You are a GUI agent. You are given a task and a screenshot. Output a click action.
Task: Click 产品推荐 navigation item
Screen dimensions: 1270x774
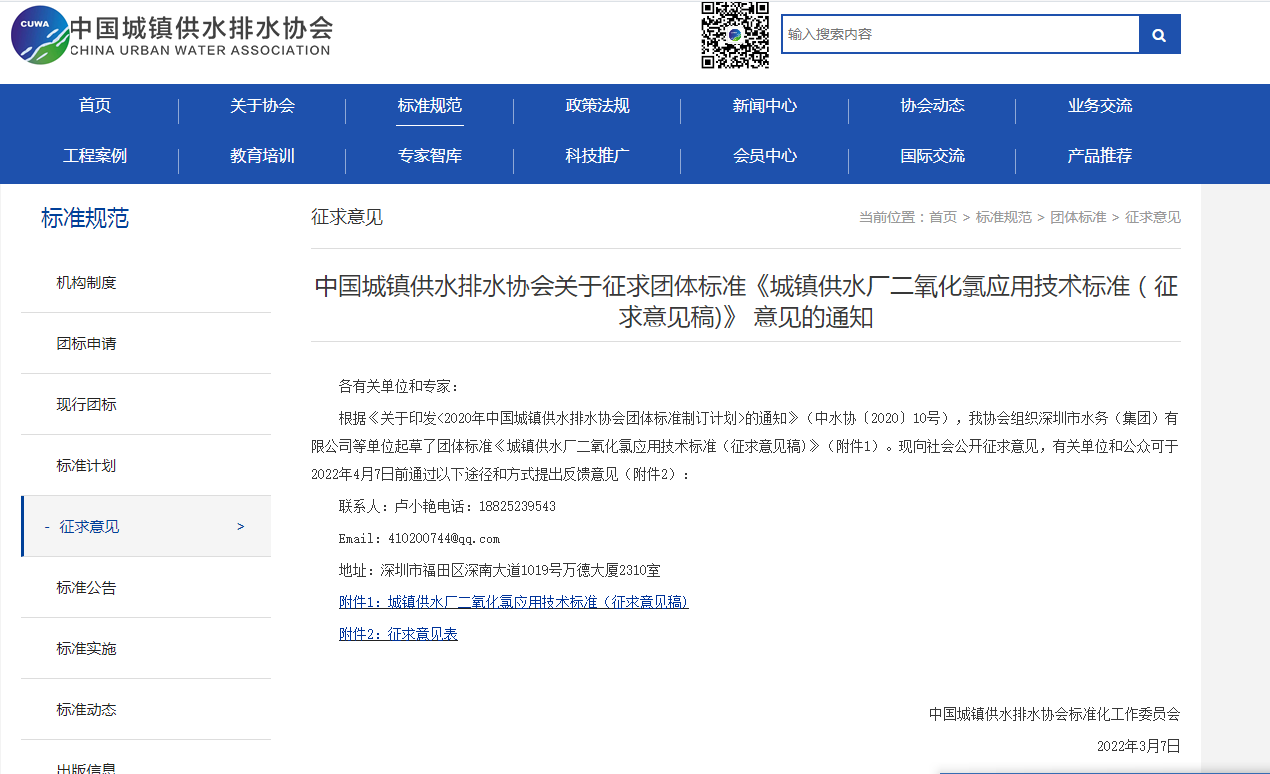click(1099, 156)
